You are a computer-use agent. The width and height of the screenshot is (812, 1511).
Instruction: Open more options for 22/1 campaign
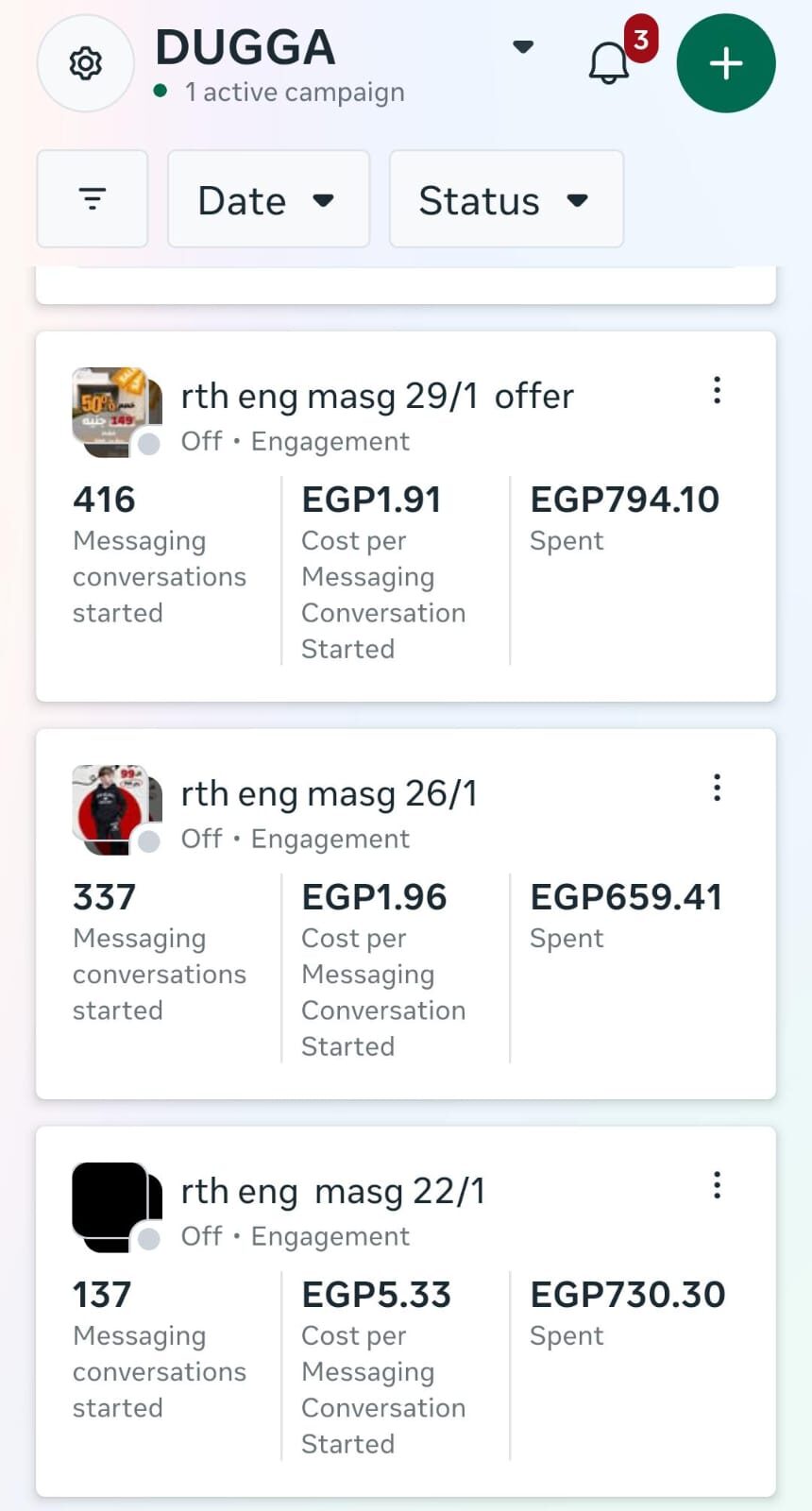tap(718, 1185)
